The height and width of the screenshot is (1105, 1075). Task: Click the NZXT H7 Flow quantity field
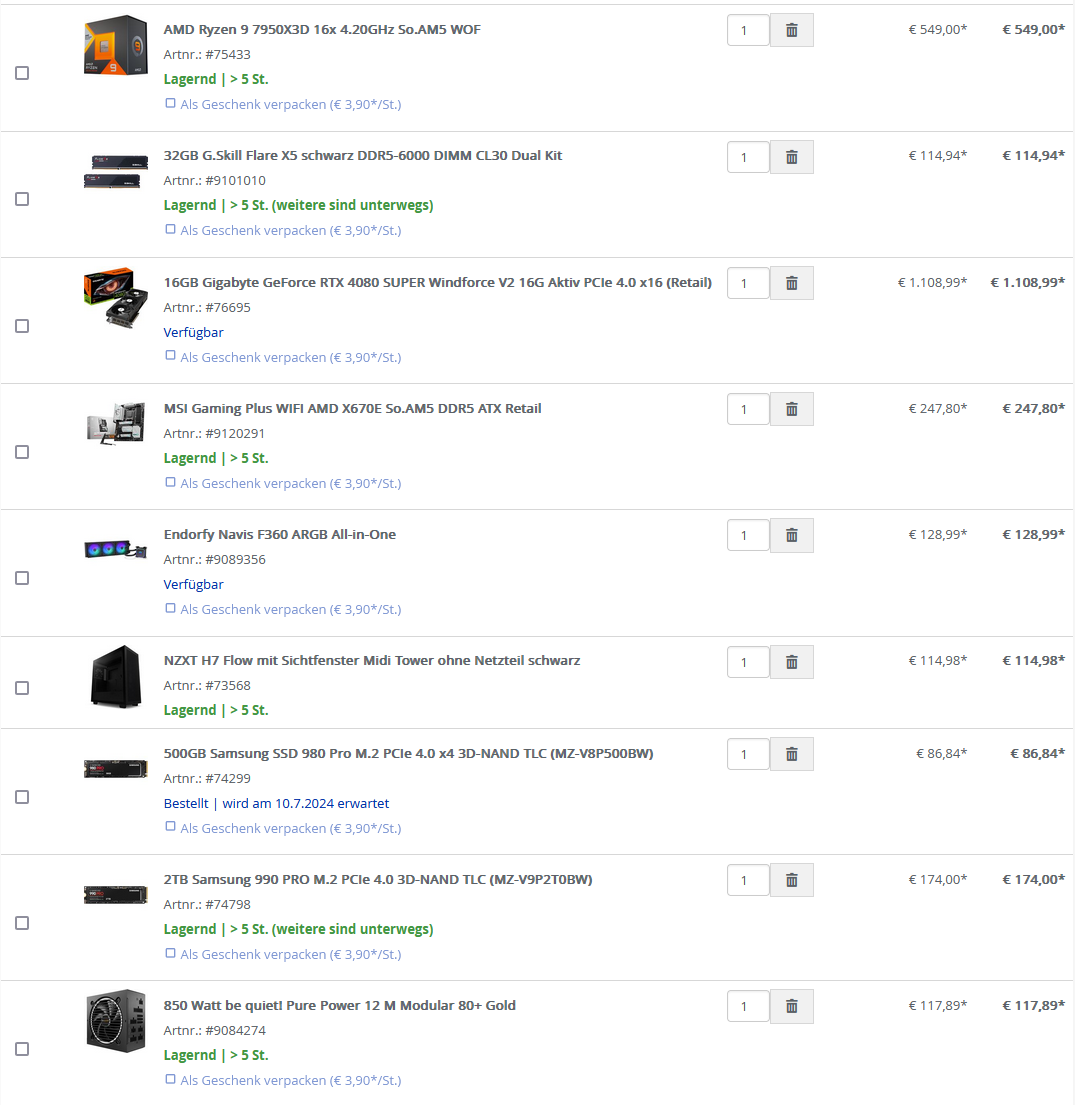click(748, 662)
